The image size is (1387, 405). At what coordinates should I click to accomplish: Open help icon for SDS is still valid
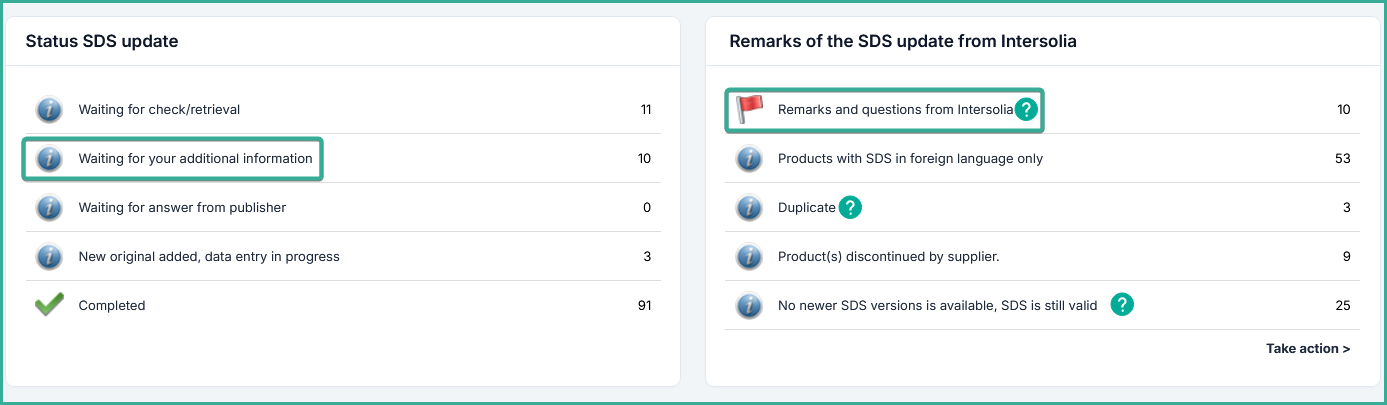[1123, 305]
